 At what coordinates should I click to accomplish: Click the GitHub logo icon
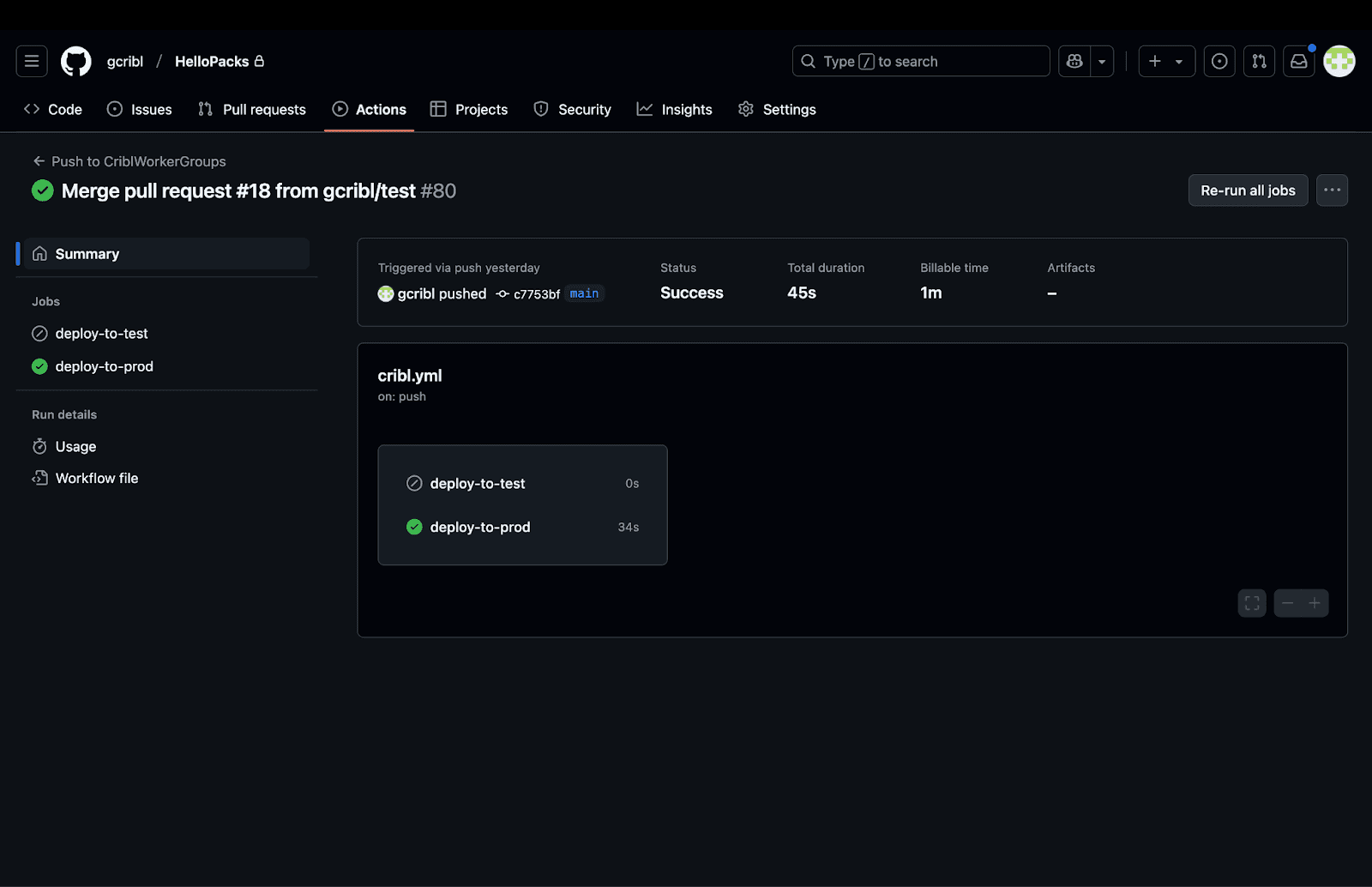(x=76, y=61)
